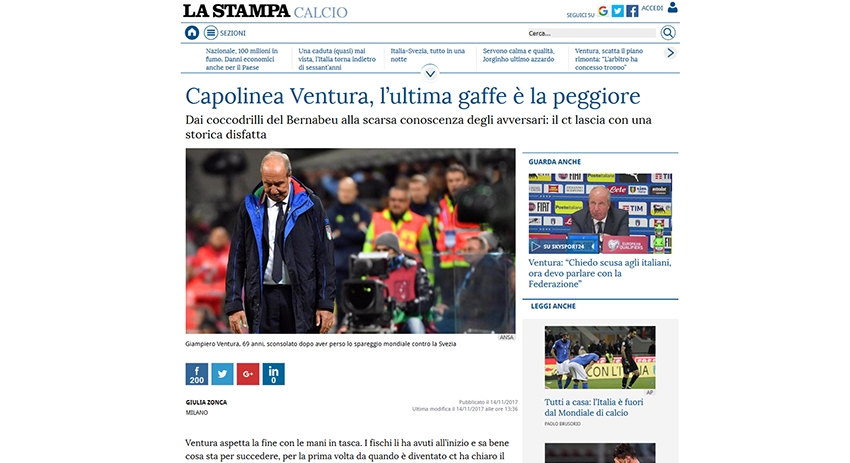Click the search magnifier icon
This screenshot has height=463, width=850.
pyautogui.click(x=668, y=33)
